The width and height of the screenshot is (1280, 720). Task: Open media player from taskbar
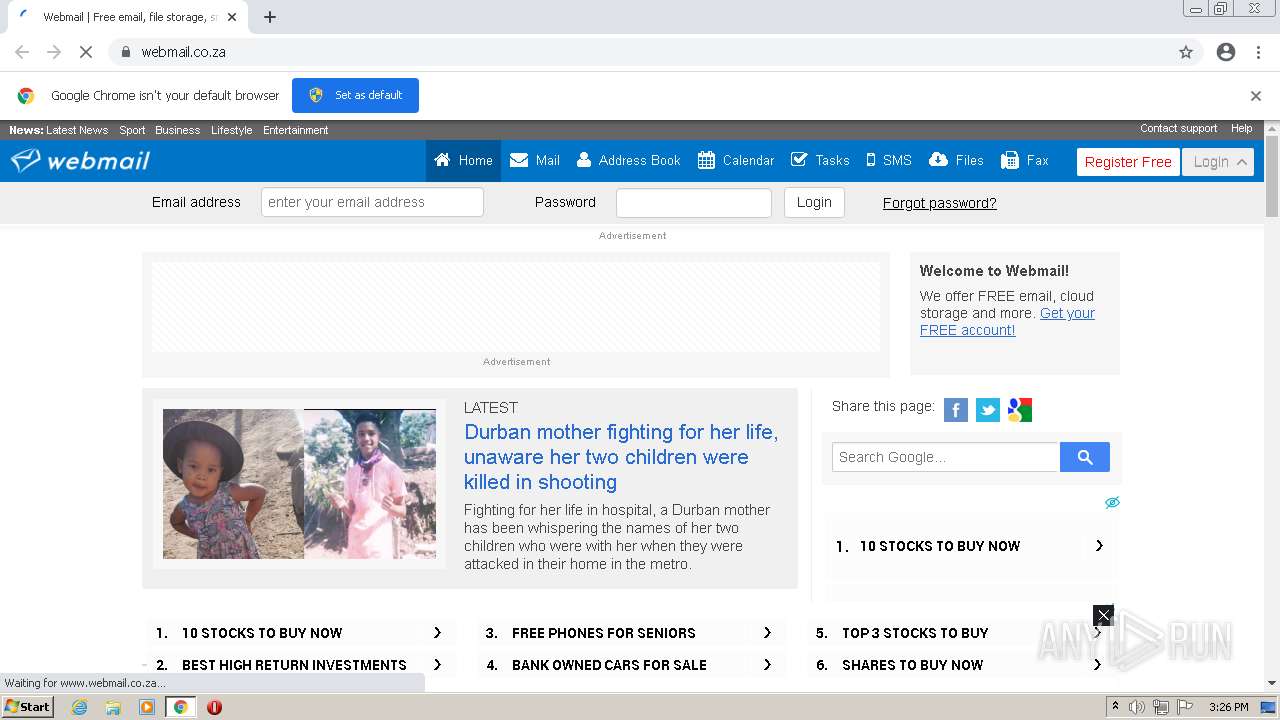tap(147, 707)
